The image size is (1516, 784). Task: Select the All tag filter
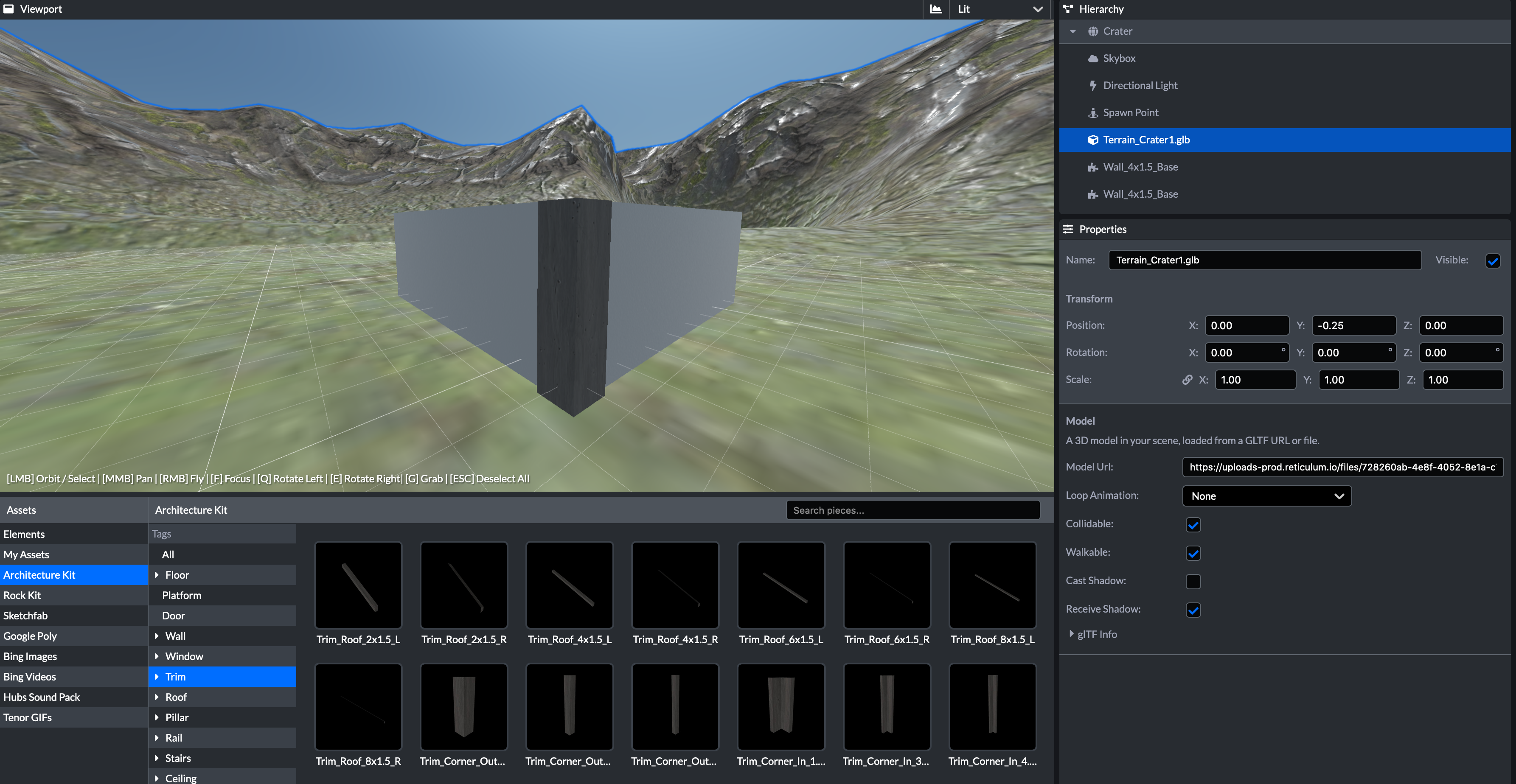click(x=168, y=554)
